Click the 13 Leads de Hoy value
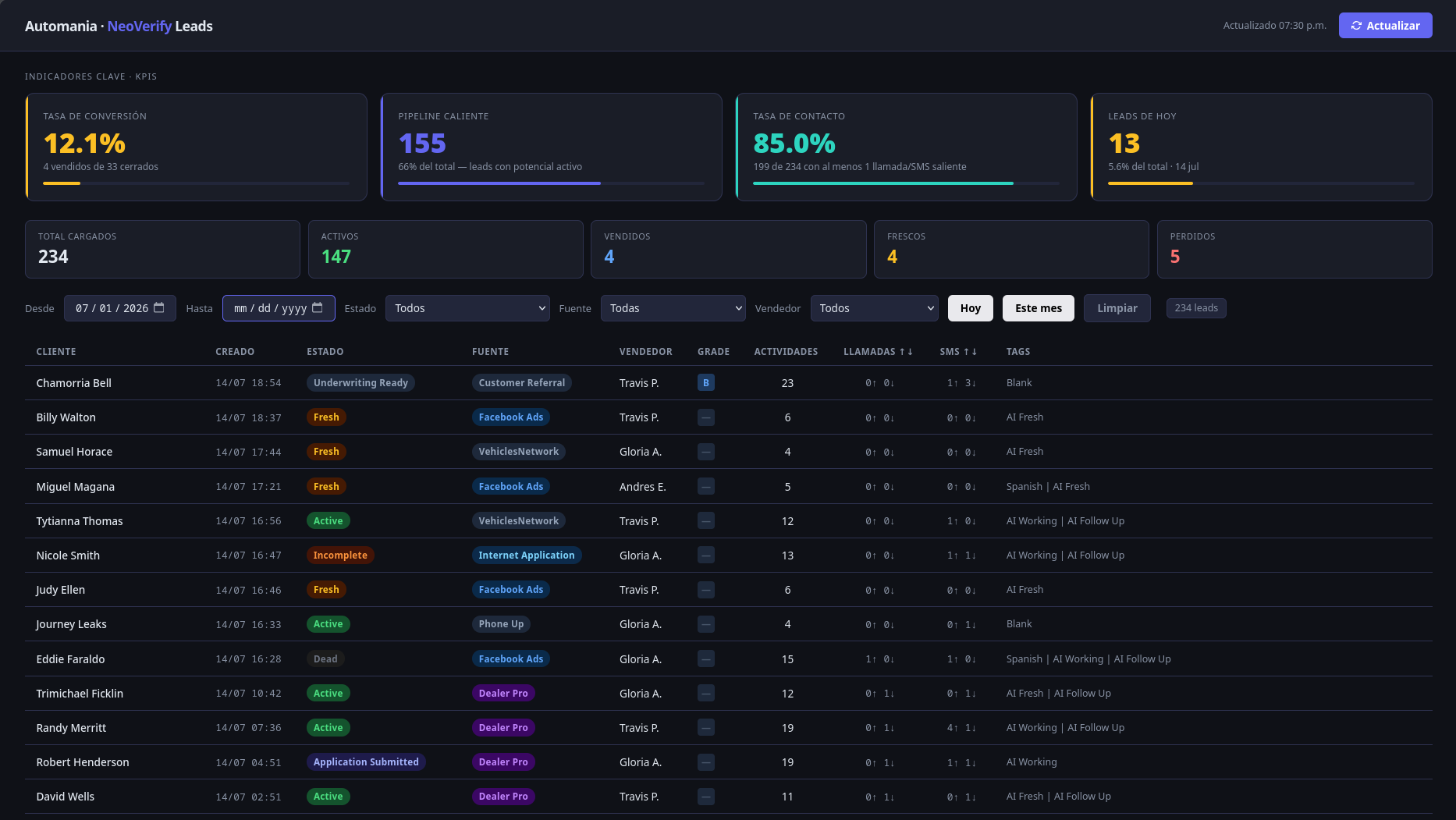This screenshot has width=1456, height=820. 1124,144
